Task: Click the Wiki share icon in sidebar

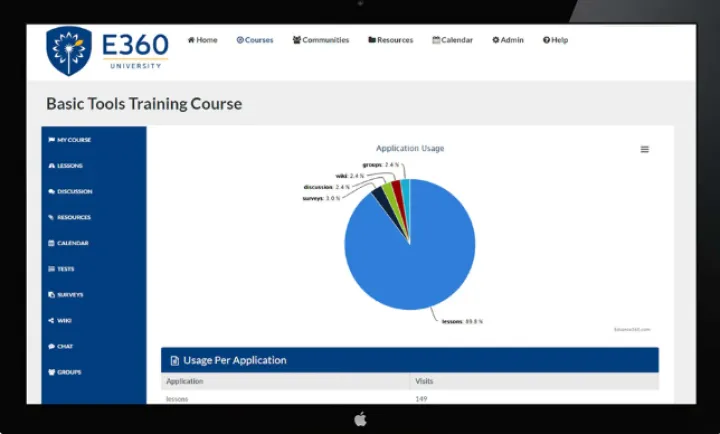Action: click(51, 321)
